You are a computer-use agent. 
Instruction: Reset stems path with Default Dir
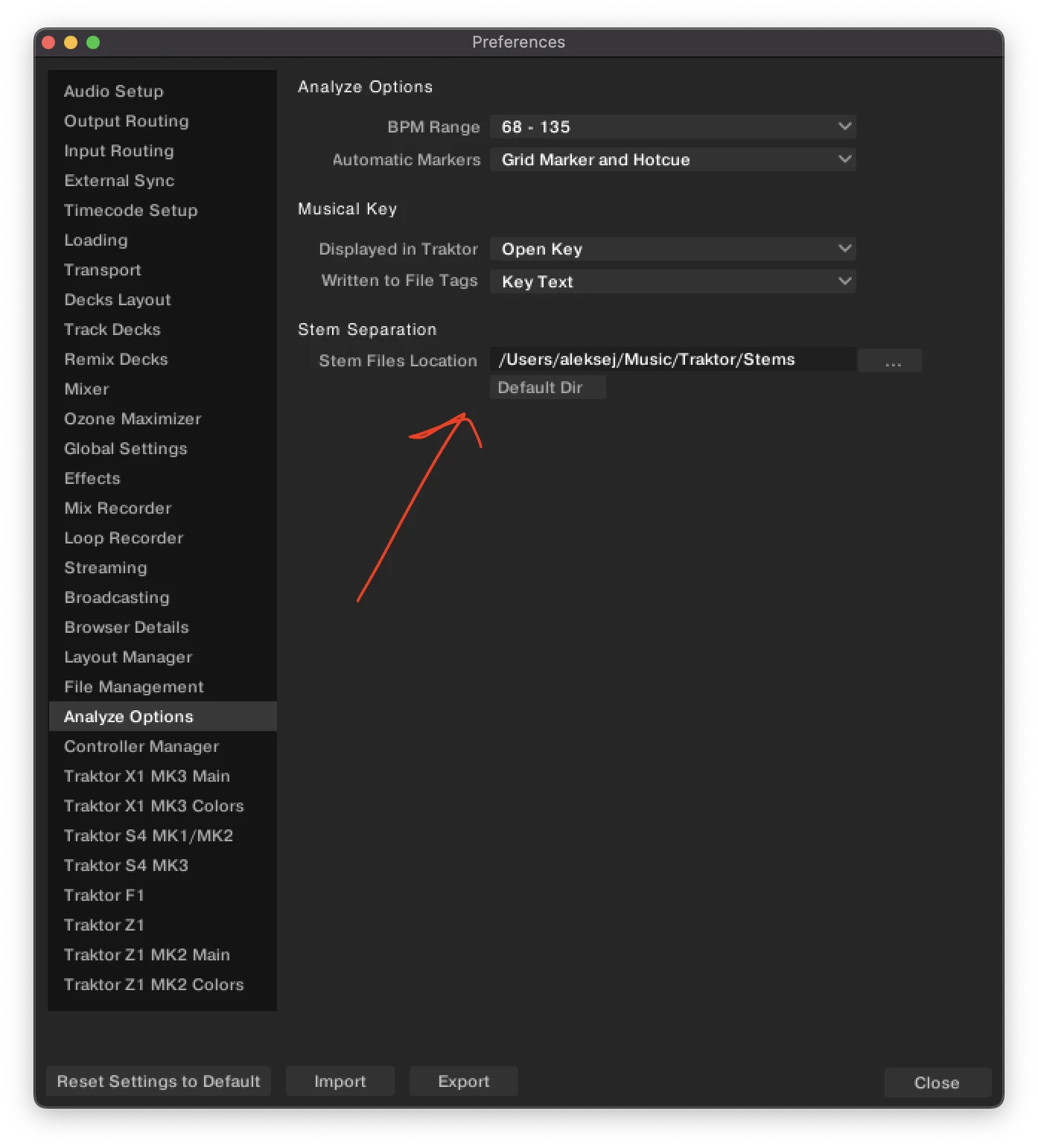(x=547, y=387)
